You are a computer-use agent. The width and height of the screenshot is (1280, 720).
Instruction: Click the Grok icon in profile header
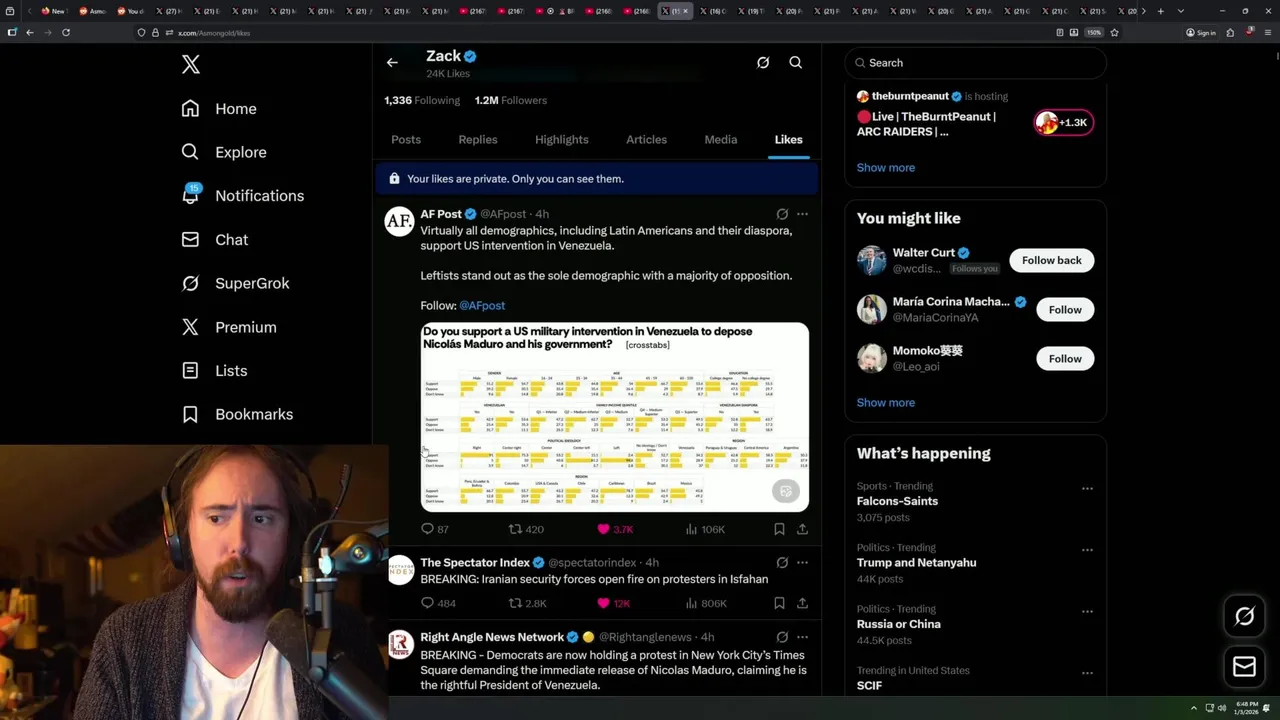pos(763,62)
